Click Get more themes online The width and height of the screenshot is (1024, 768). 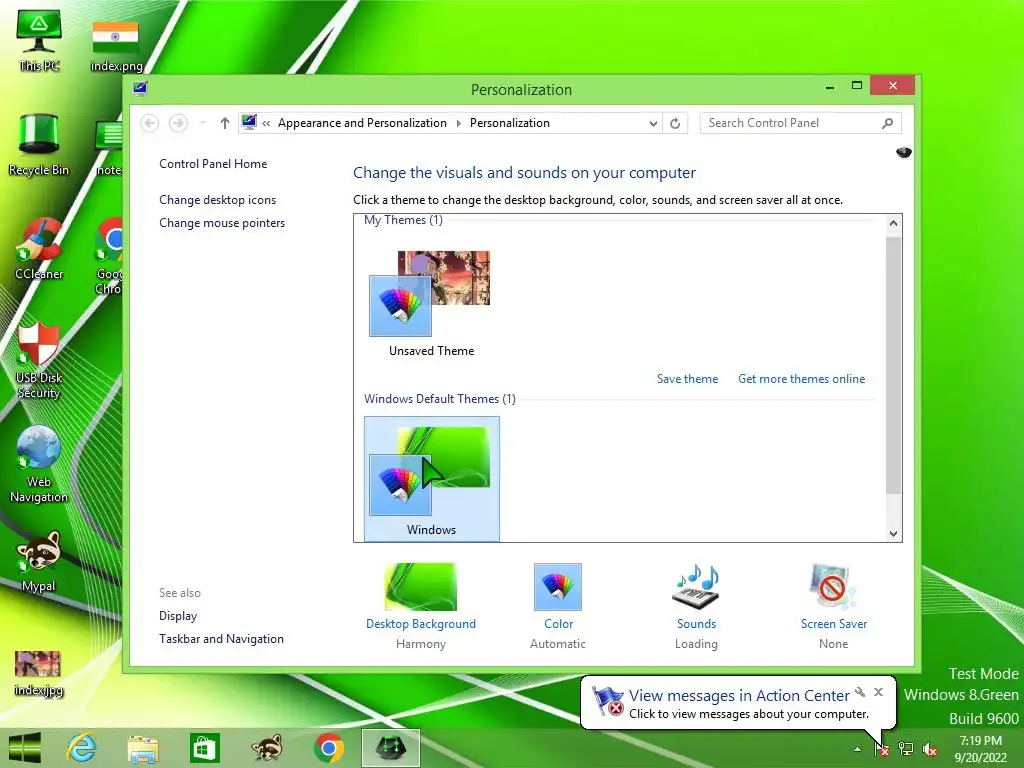pyautogui.click(x=801, y=379)
